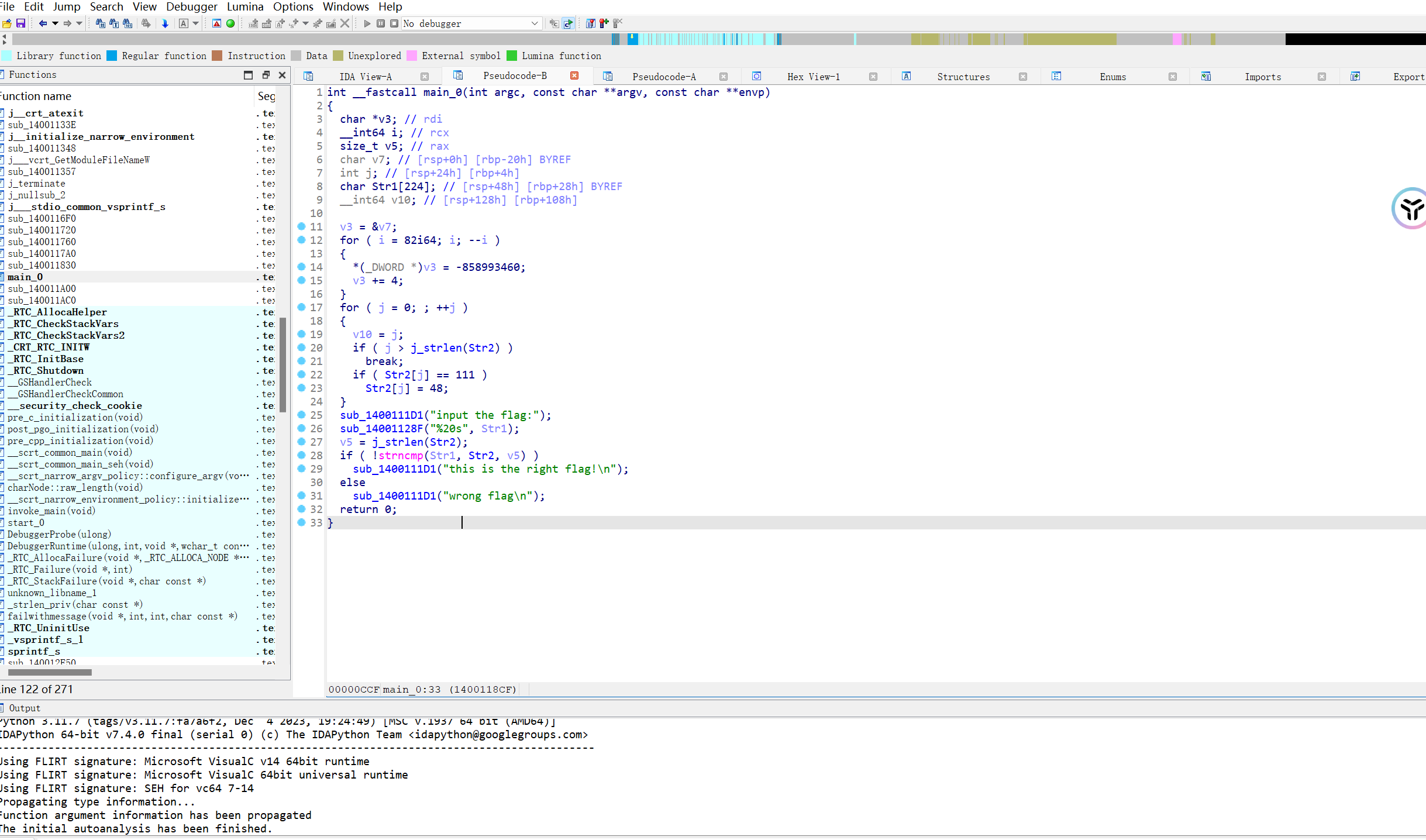Jump forward with the grey right arrow
The height and width of the screenshot is (840, 1426).
tap(67, 23)
